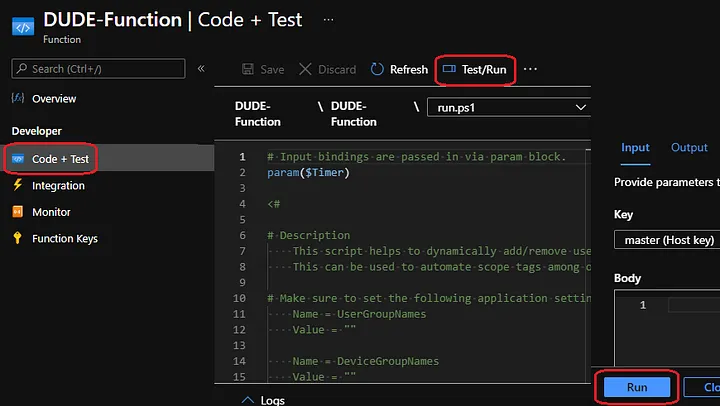720x406 pixels.
Task: Open the Key dropdown showing master (Host key)
Action: click(665, 240)
